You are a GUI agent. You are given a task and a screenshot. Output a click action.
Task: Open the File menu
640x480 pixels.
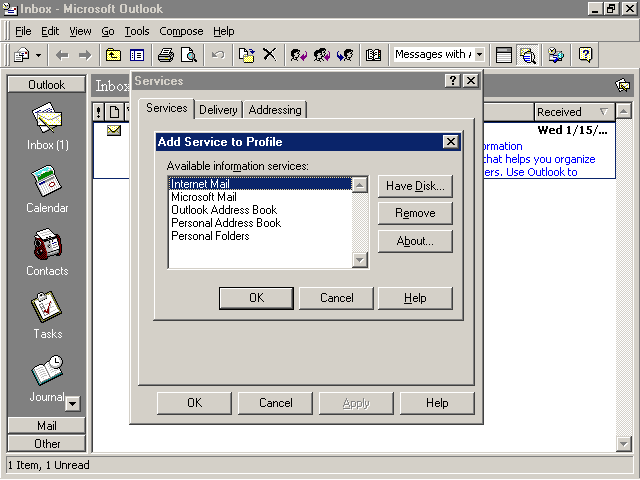tap(23, 31)
